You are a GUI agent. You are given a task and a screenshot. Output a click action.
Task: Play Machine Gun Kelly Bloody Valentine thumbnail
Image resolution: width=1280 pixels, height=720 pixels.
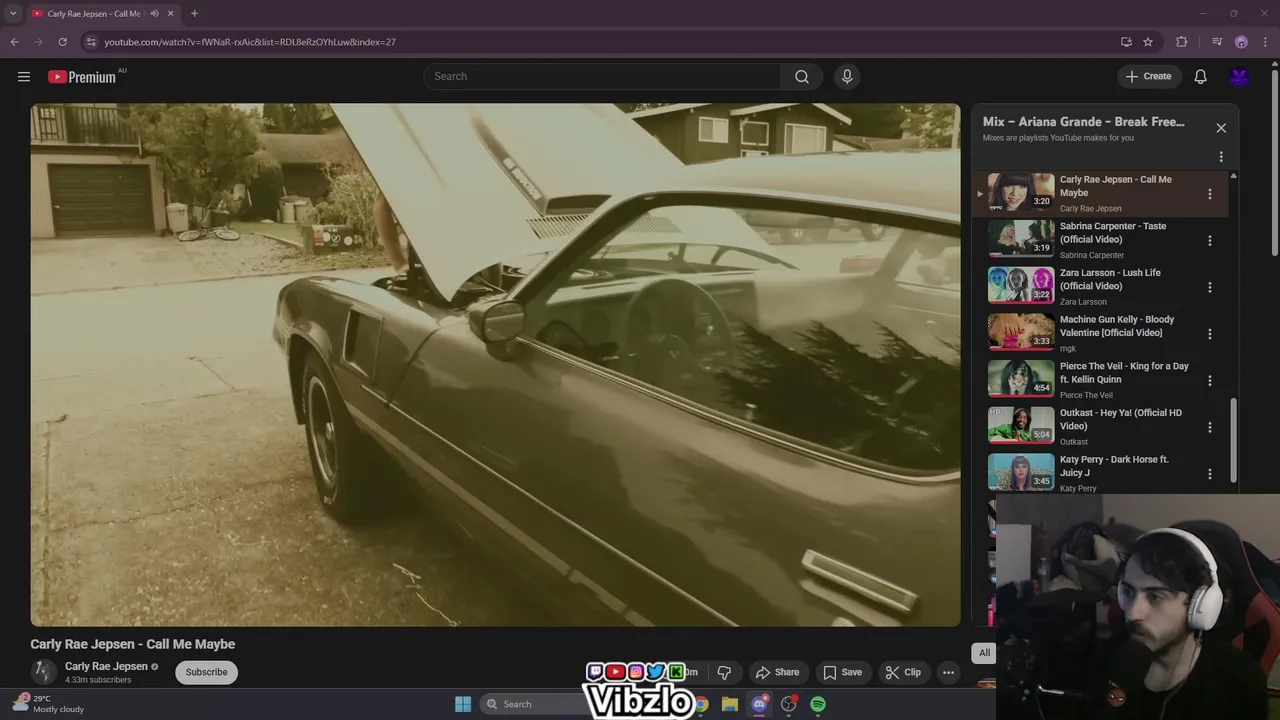(1021, 332)
